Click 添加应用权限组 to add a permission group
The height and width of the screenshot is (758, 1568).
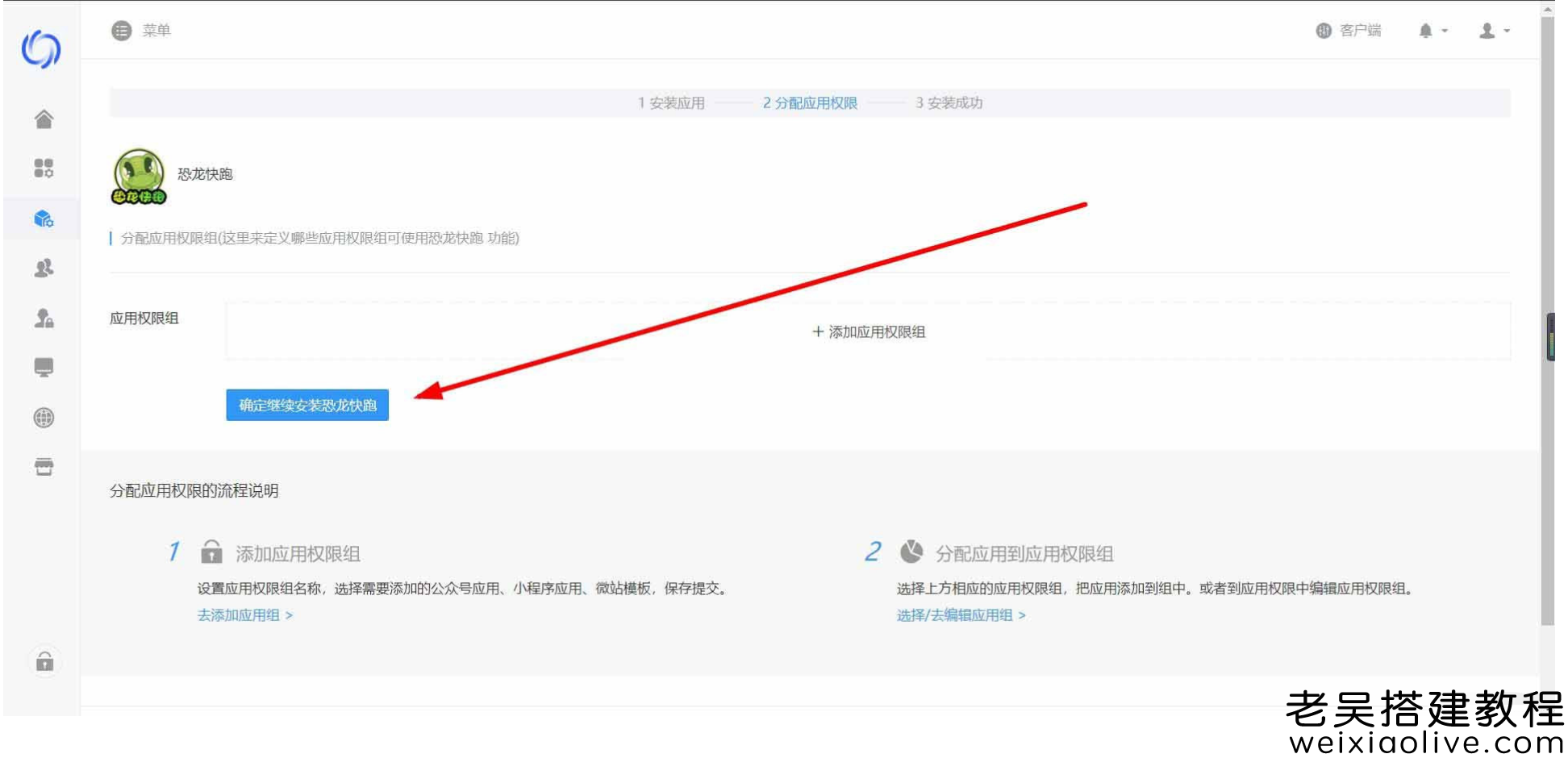click(x=869, y=331)
